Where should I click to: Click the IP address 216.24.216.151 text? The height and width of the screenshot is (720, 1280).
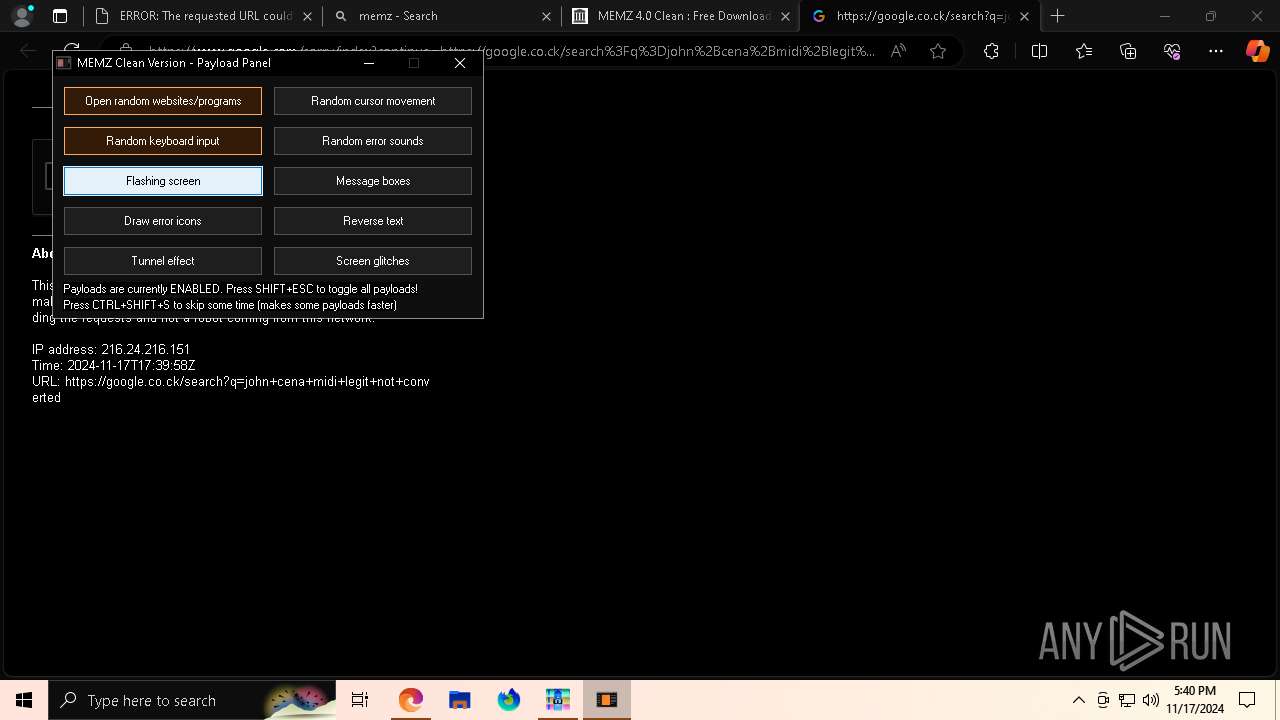[111, 350]
